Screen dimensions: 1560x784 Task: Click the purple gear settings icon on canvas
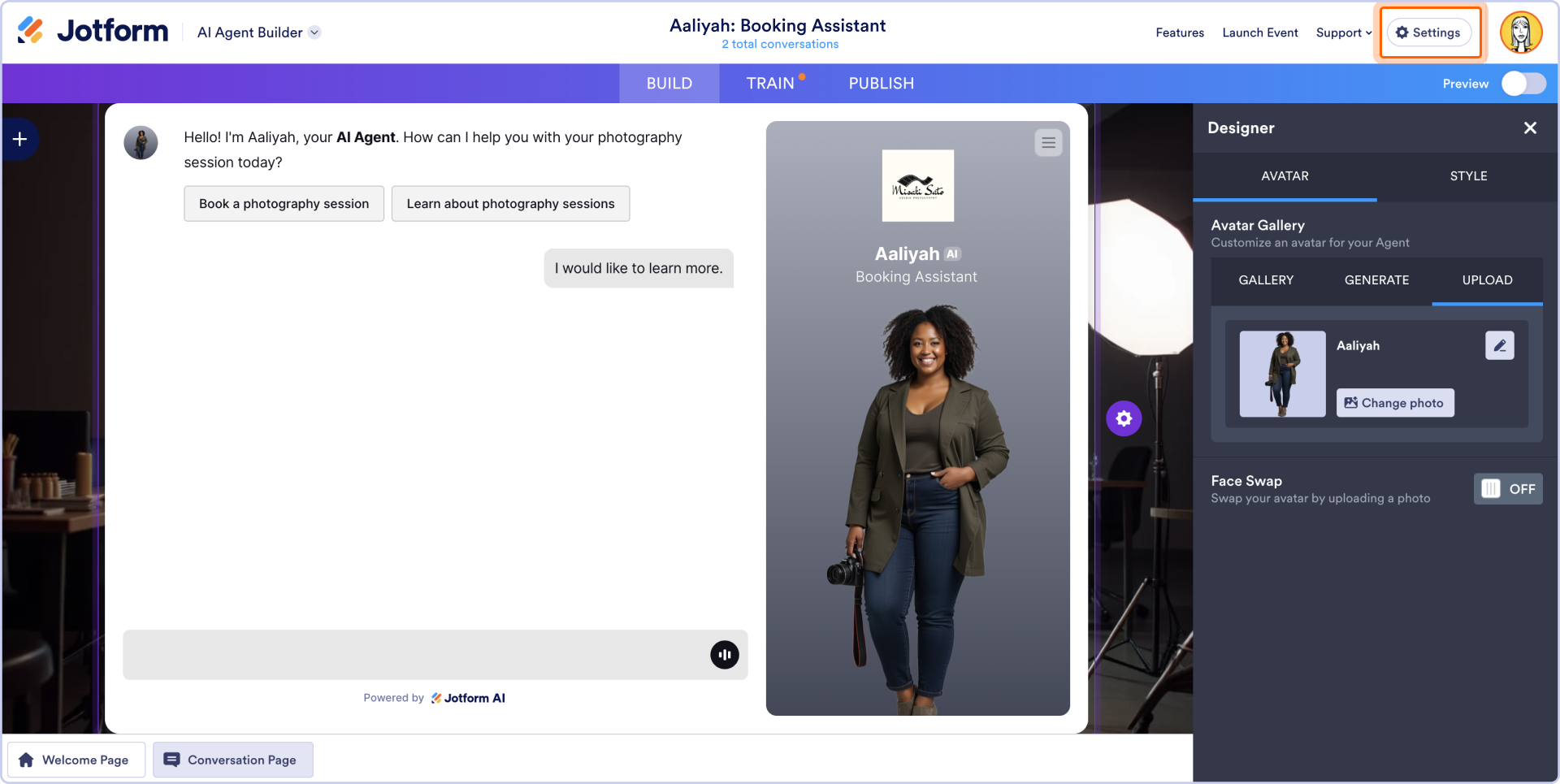1124,418
